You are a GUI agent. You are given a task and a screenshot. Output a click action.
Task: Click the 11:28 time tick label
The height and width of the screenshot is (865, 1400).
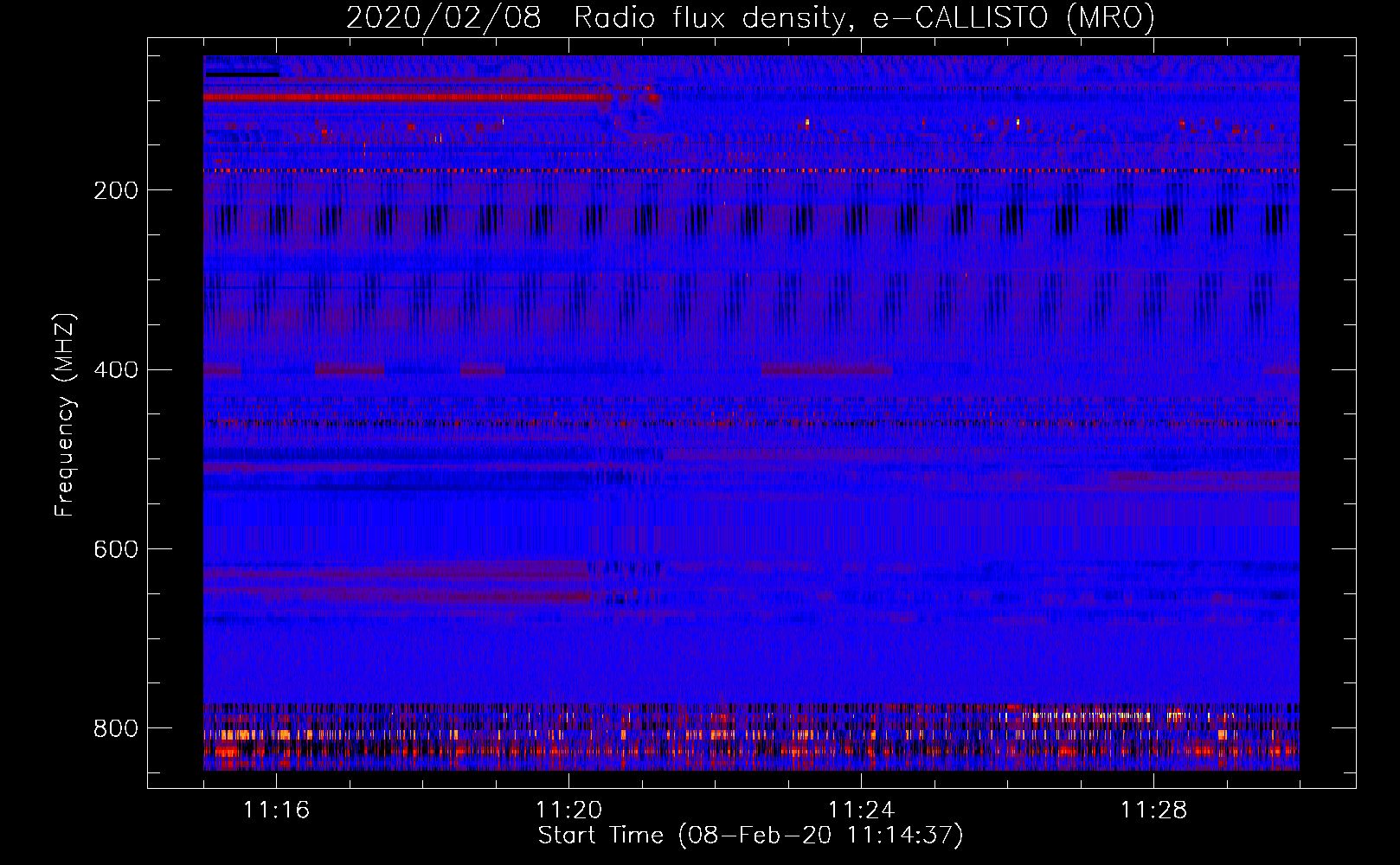pos(1153,810)
